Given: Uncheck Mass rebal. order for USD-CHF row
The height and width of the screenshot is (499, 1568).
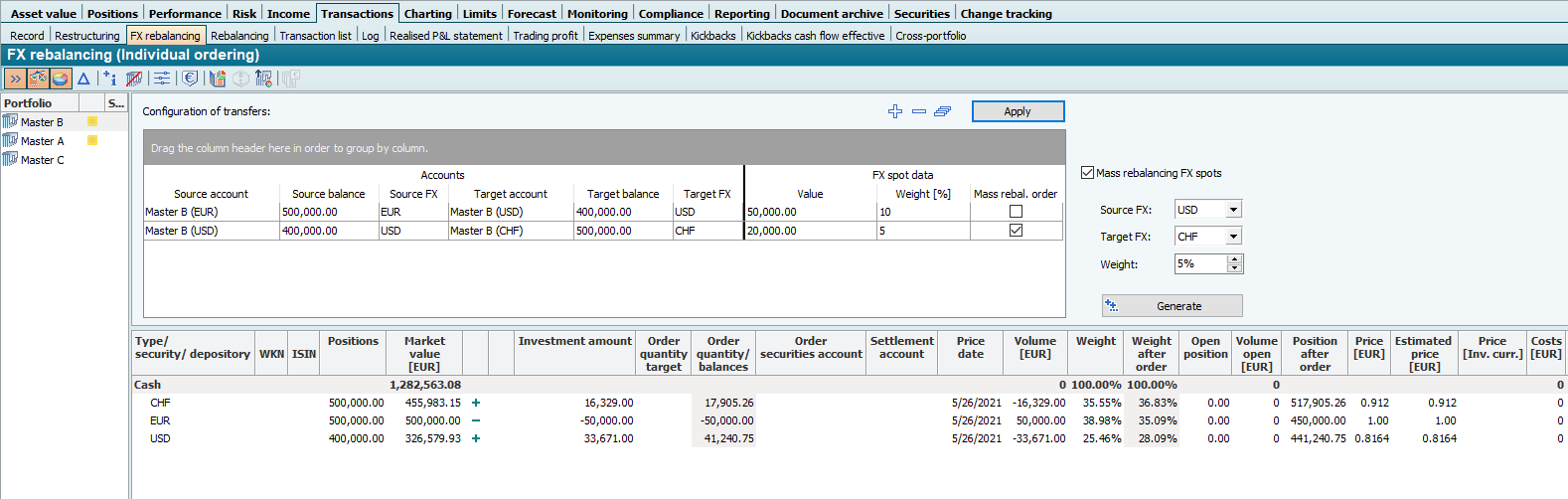Looking at the screenshot, I should (1016, 231).
